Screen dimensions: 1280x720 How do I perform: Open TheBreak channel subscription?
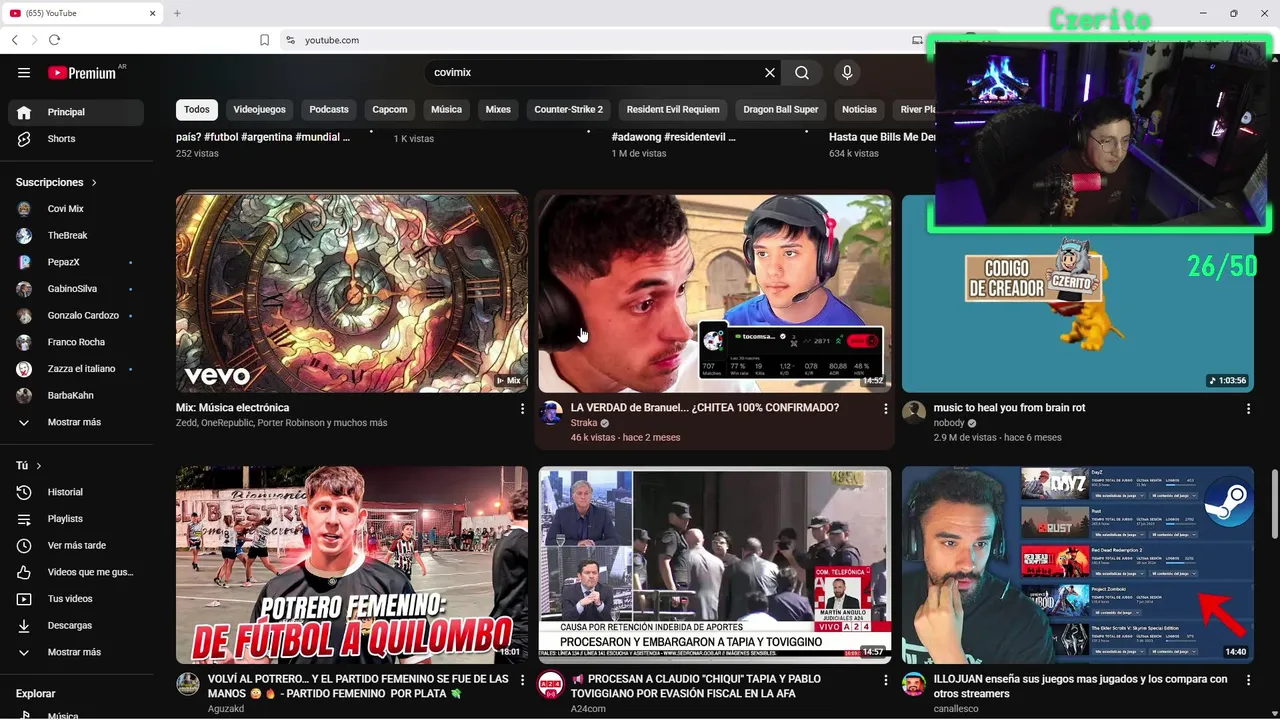(76, 235)
